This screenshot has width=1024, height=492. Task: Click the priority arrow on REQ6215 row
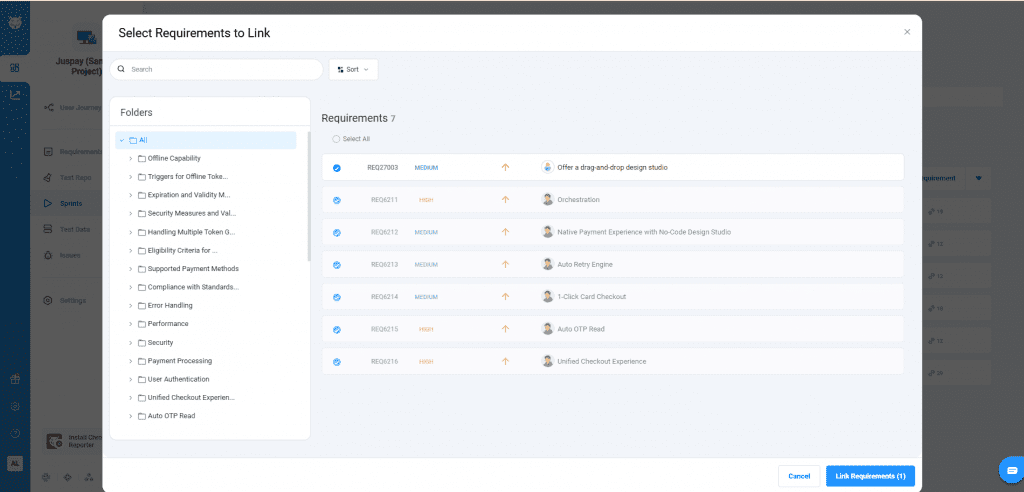[x=505, y=329]
